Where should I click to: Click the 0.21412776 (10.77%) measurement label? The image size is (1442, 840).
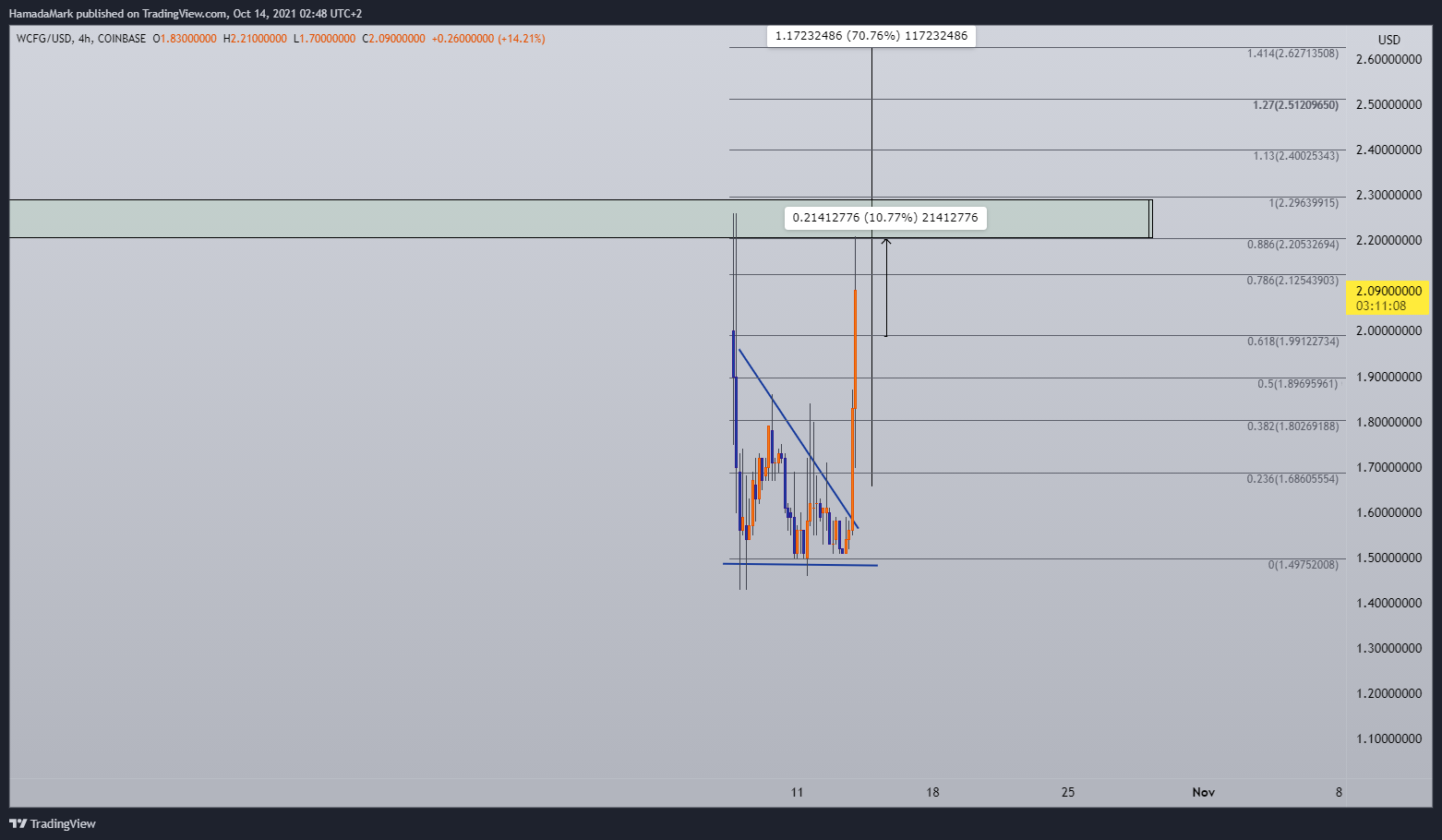click(885, 218)
